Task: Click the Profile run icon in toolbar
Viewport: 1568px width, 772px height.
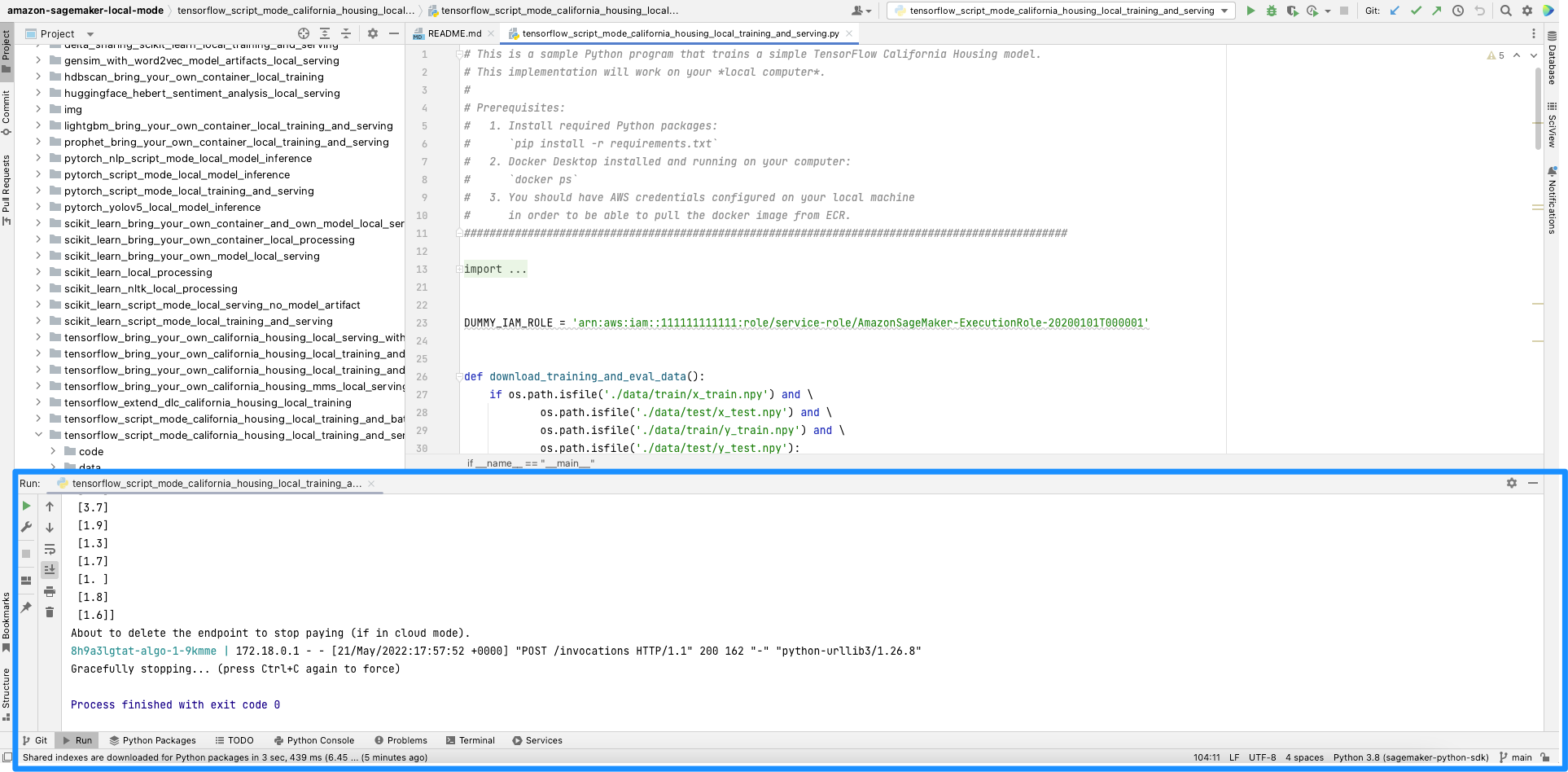Action: coord(1312,11)
